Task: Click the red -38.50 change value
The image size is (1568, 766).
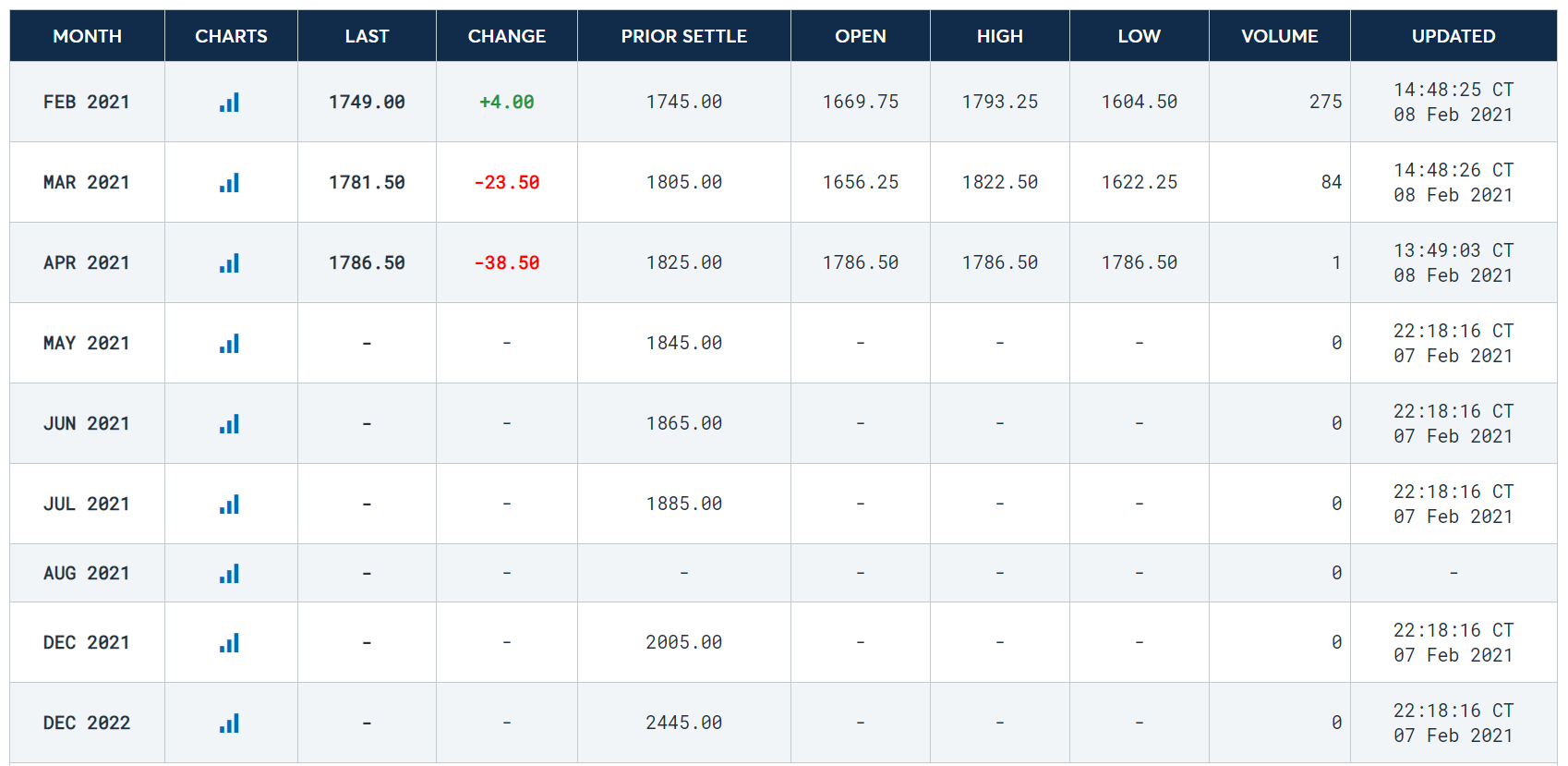Action: (506, 263)
